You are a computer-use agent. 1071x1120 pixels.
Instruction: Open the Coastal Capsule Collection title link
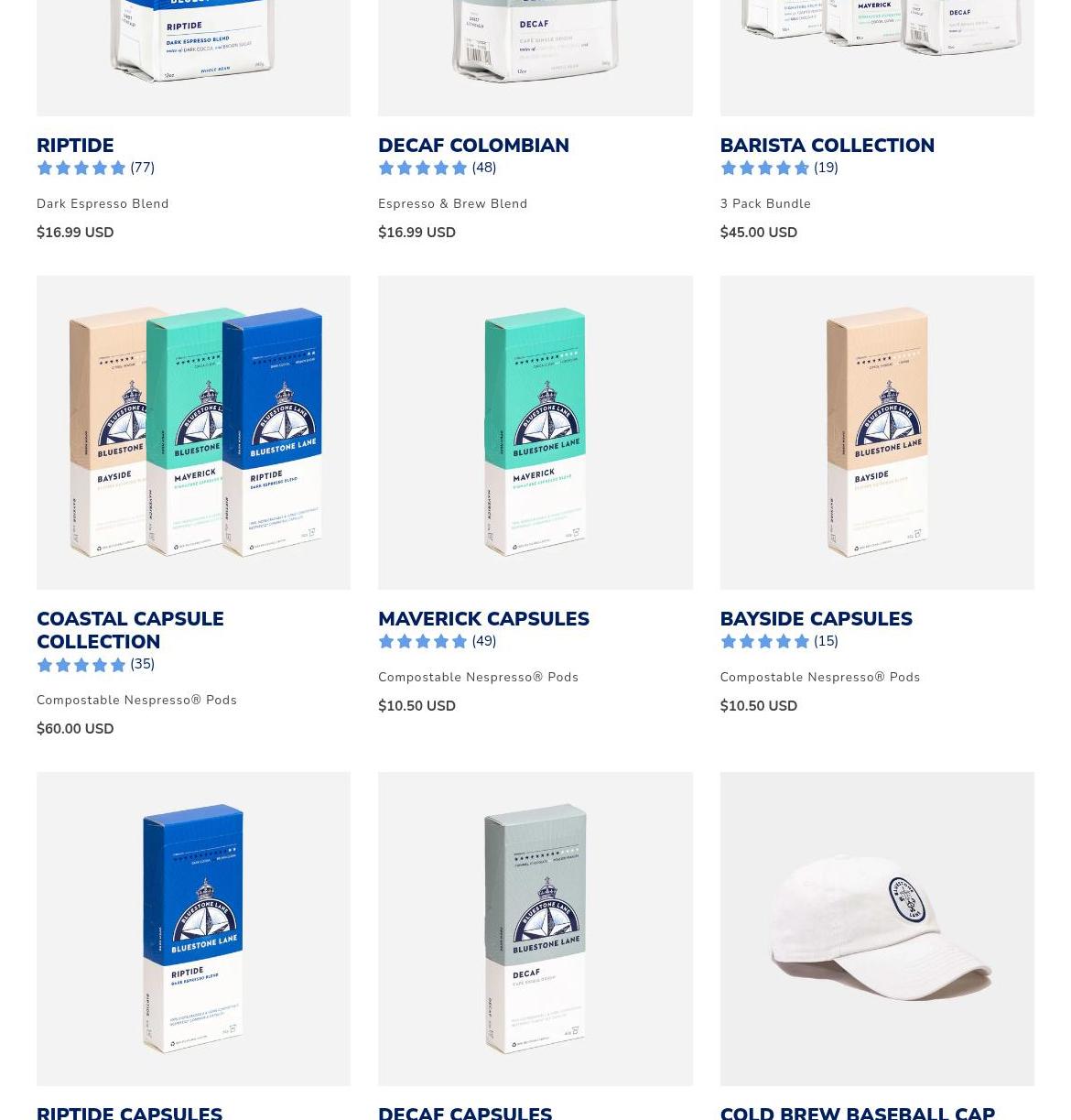(x=130, y=630)
